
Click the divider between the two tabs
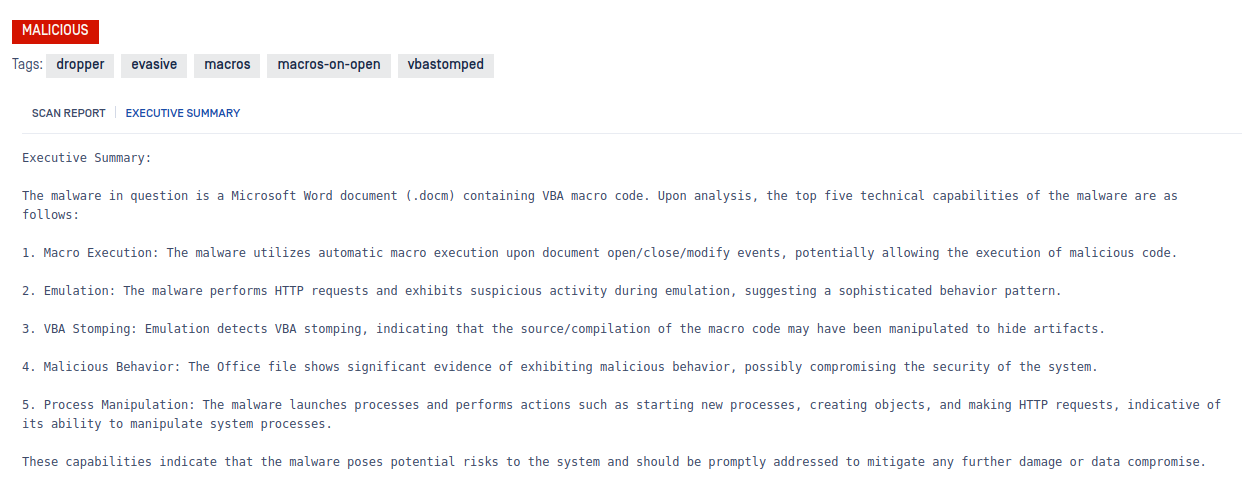pyautogui.click(x=115, y=113)
